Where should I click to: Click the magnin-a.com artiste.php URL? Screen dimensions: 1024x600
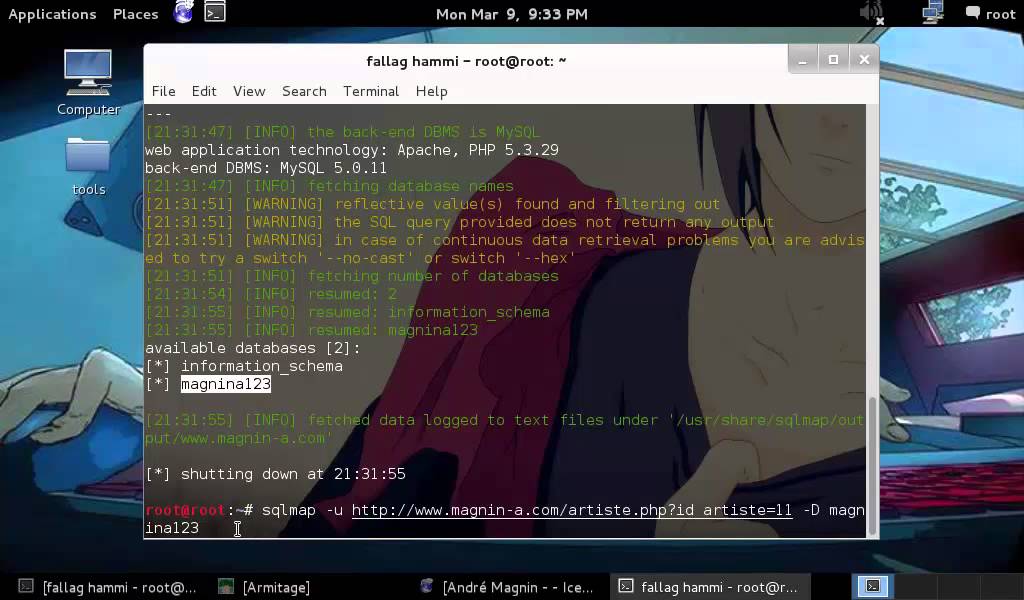571,510
